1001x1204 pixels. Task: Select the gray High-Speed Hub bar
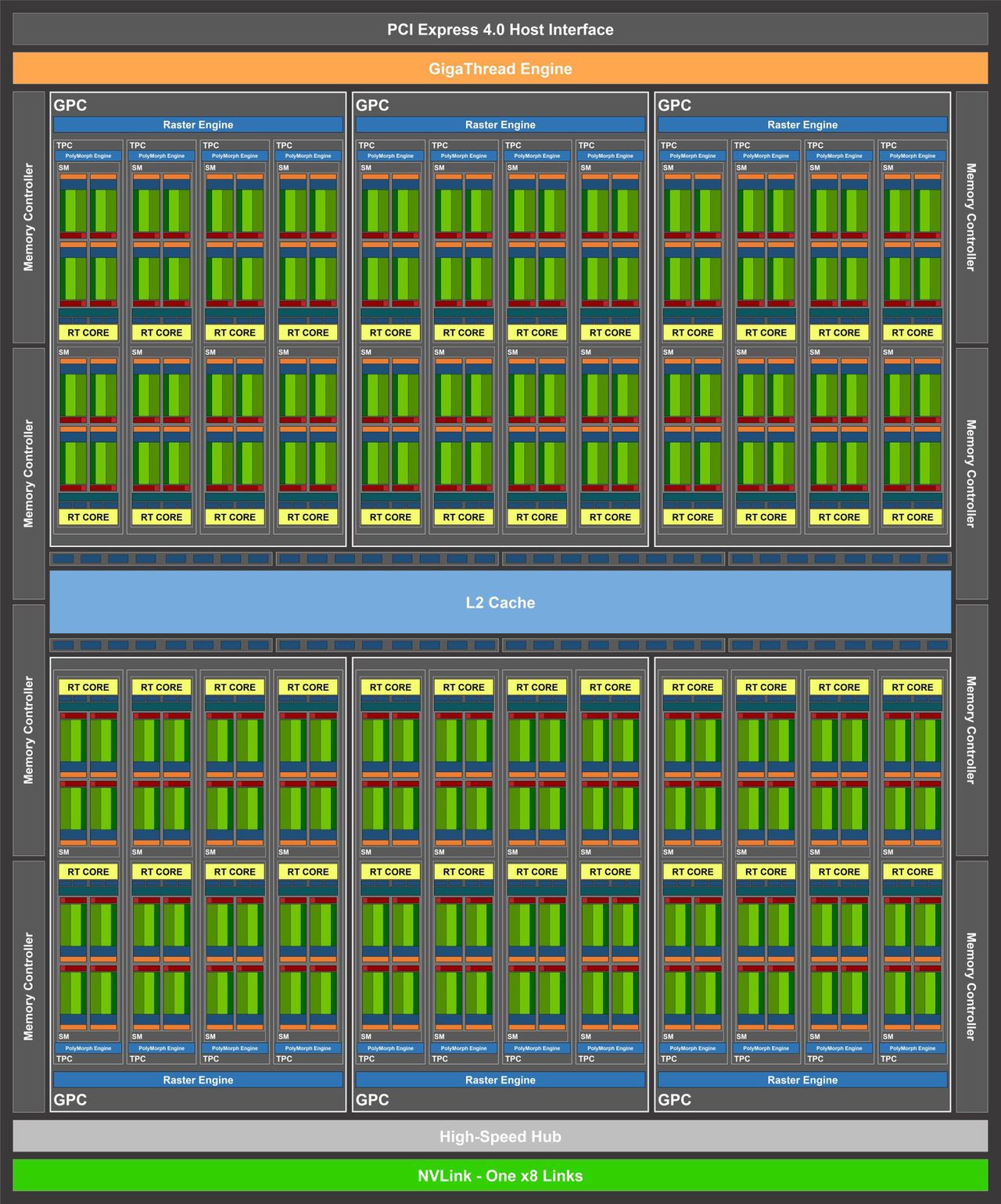[x=500, y=1136]
